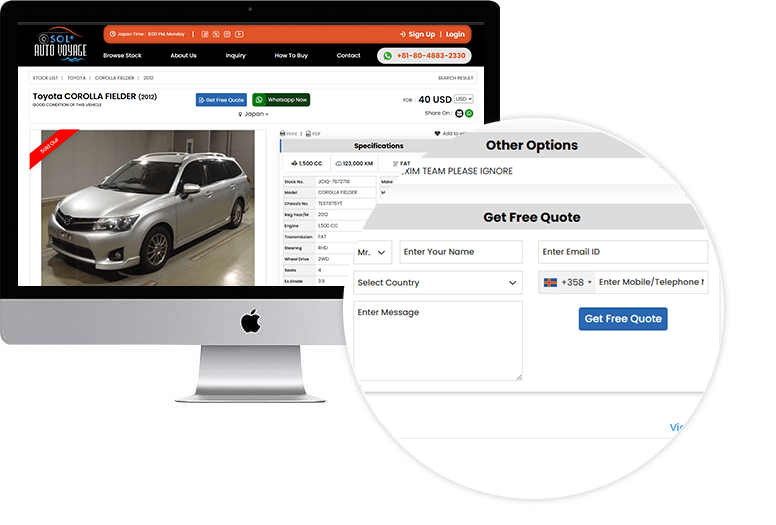This screenshot has height=525, width=776.
Task: Click the Whatsapp Now button
Action: pos(281,100)
